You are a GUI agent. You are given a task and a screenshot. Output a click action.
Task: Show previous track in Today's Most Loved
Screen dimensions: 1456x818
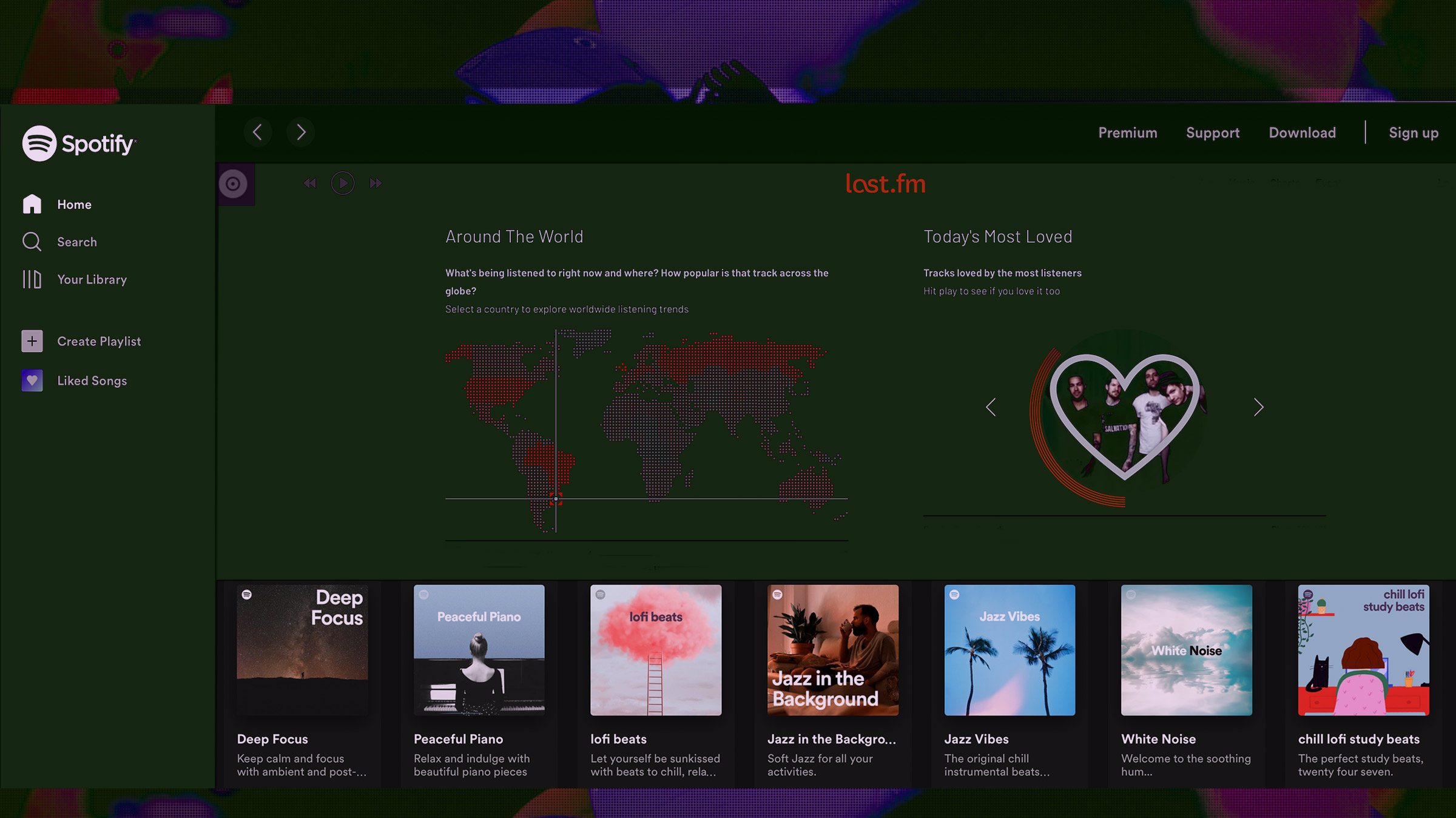pos(991,407)
